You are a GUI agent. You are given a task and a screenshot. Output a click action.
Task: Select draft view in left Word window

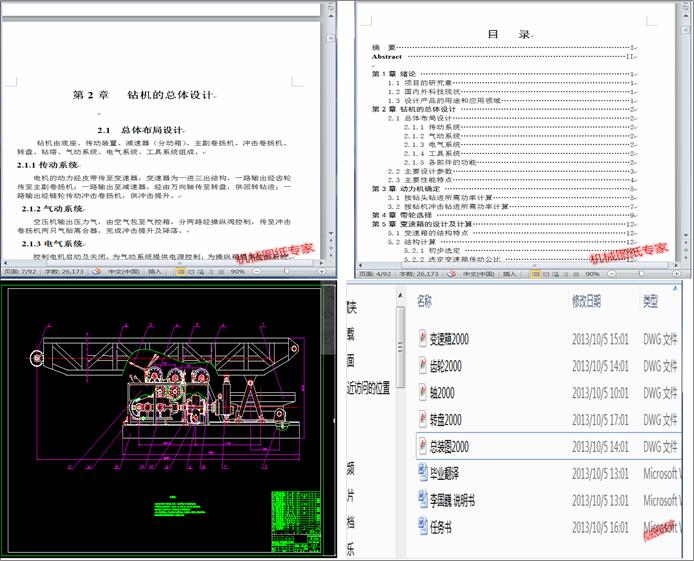click(x=221, y=271)
